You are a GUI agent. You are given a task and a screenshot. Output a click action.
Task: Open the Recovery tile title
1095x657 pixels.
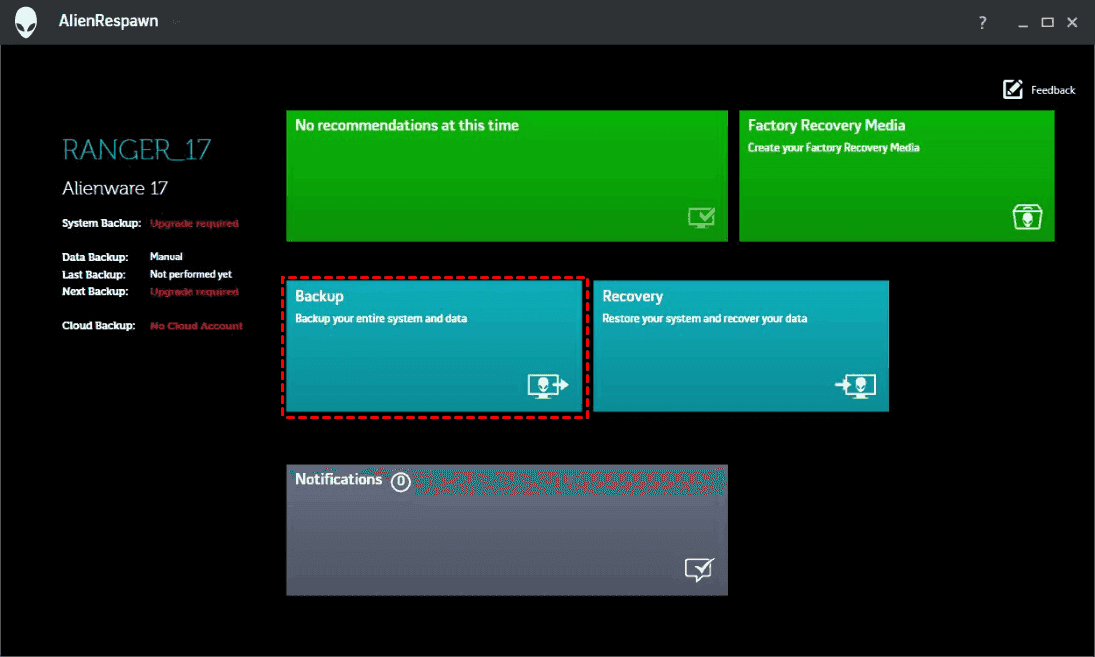(x=633, y=296)
